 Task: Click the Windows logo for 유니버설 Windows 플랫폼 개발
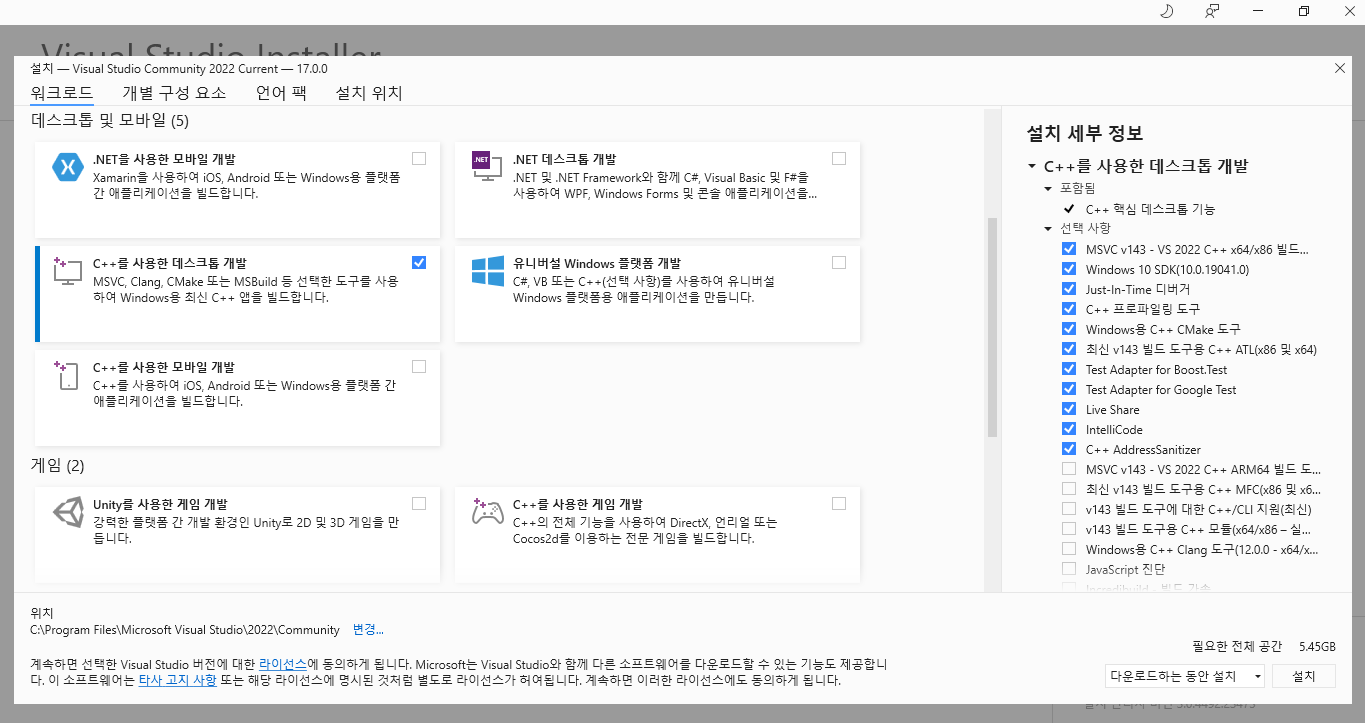pos(486,273)
